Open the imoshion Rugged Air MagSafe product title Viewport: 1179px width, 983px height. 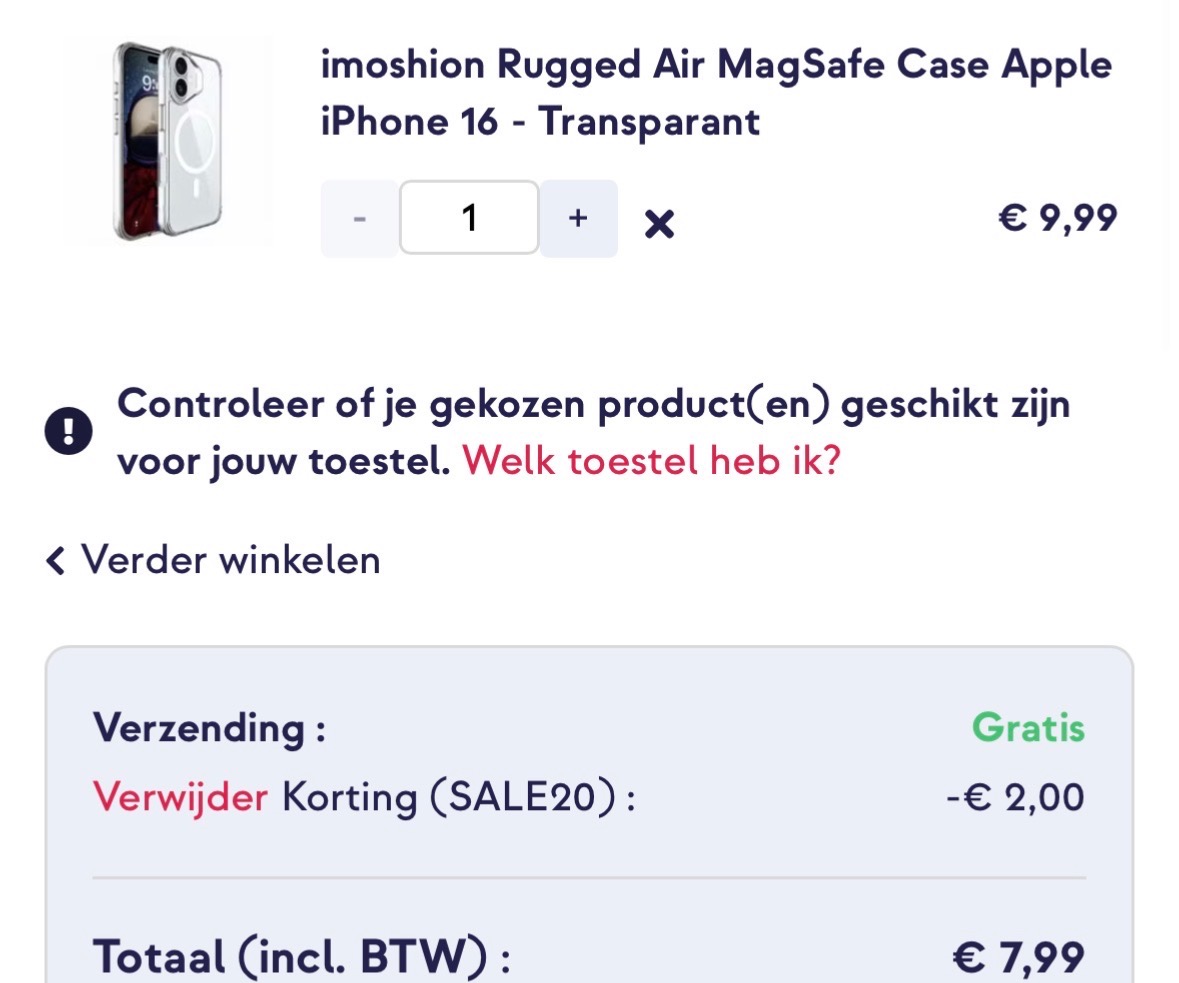point(715,93)
